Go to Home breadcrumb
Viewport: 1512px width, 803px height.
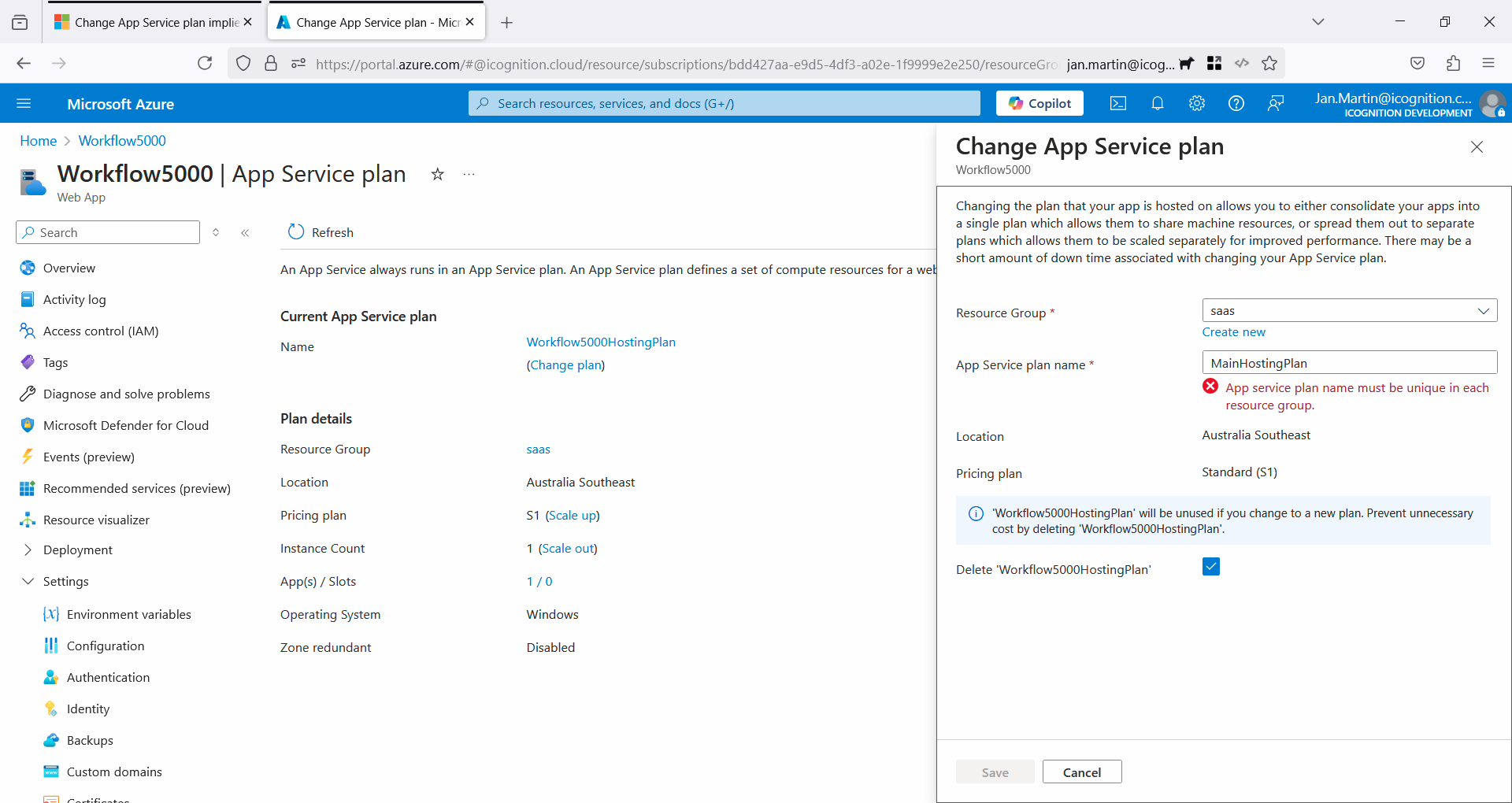[39, 141]
